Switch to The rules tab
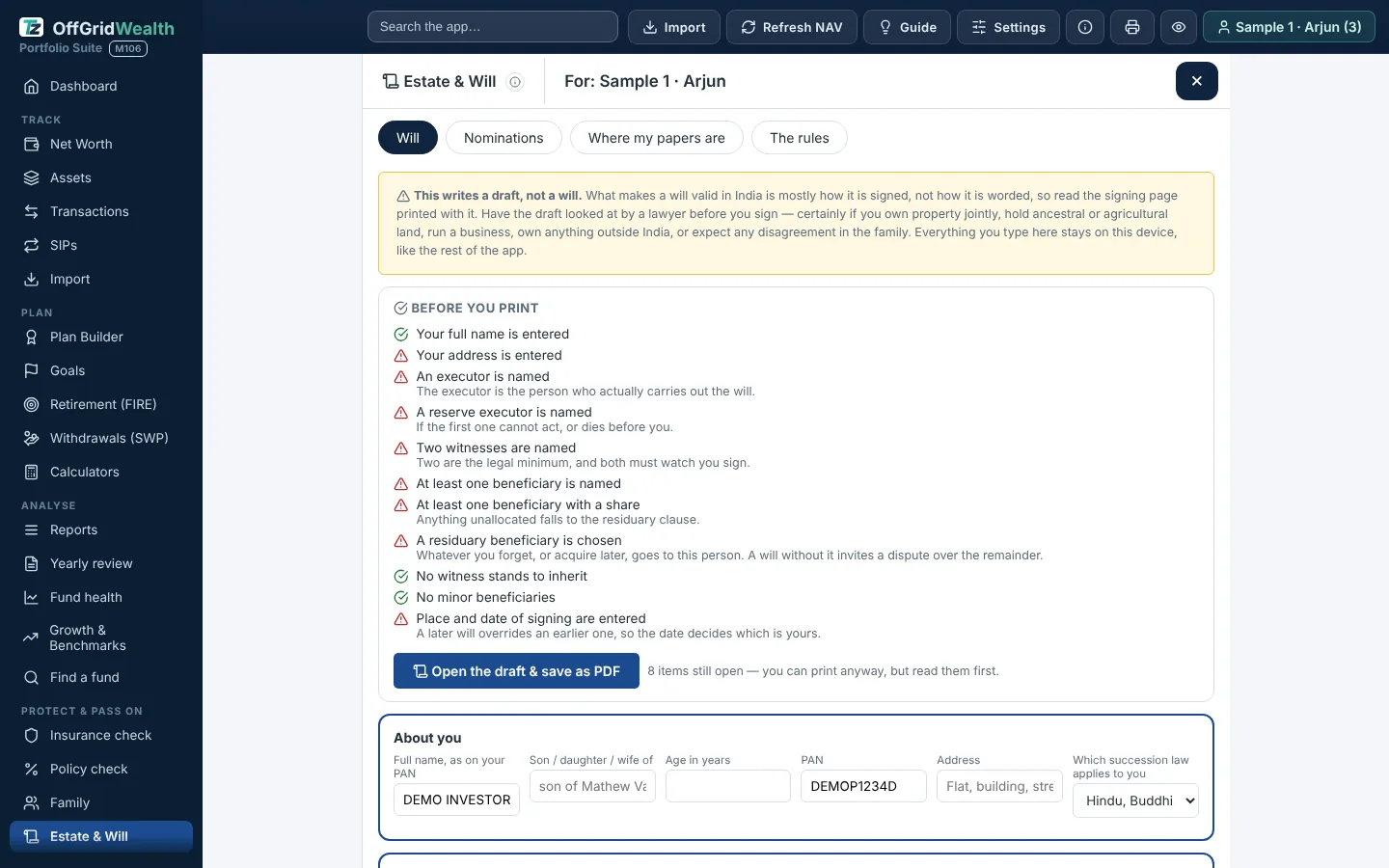Viewport: 1389px width, 868px height. 800,138
